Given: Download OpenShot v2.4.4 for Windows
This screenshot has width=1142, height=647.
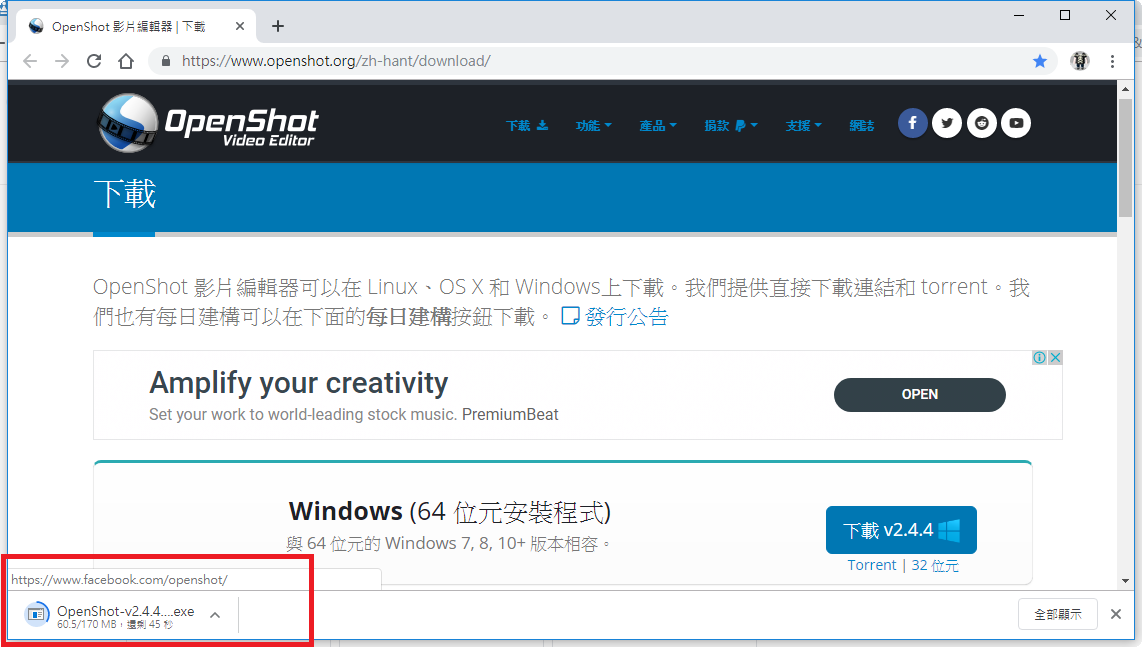Looking at the screenshot, I should click(901, 530).
